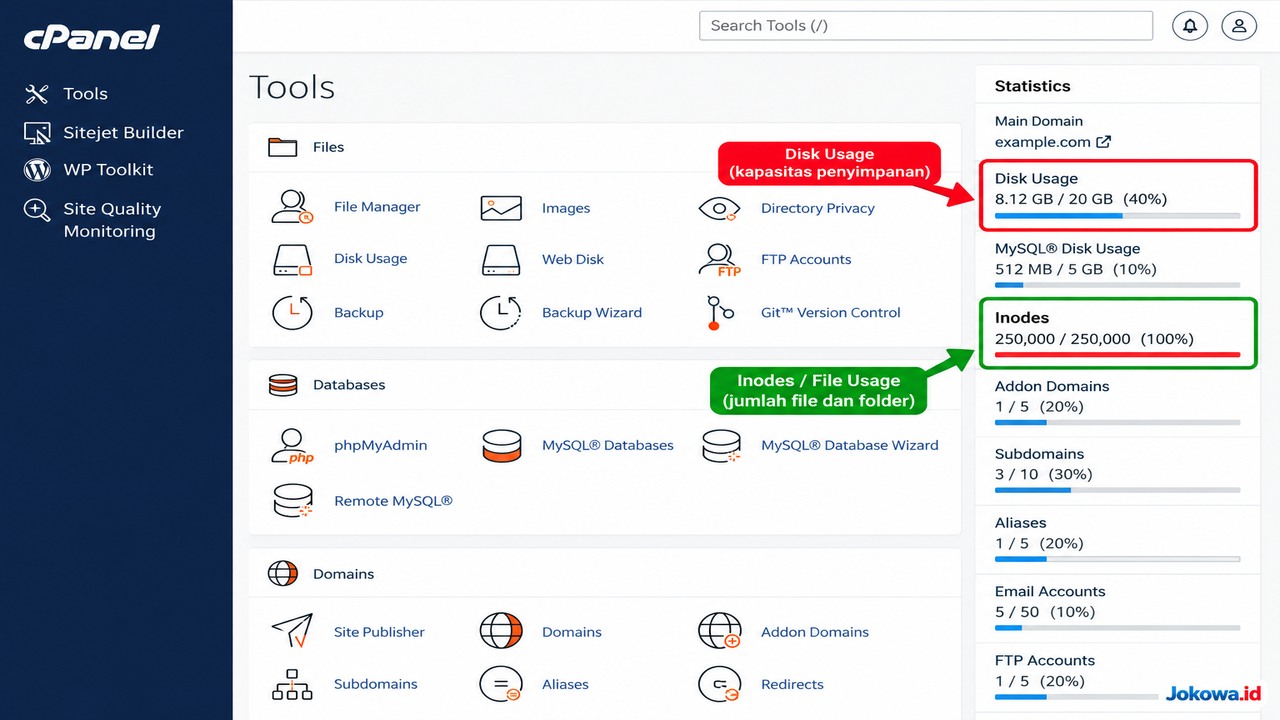Open the Aliases icon
1280x720 pixels.
coord(501,685)
